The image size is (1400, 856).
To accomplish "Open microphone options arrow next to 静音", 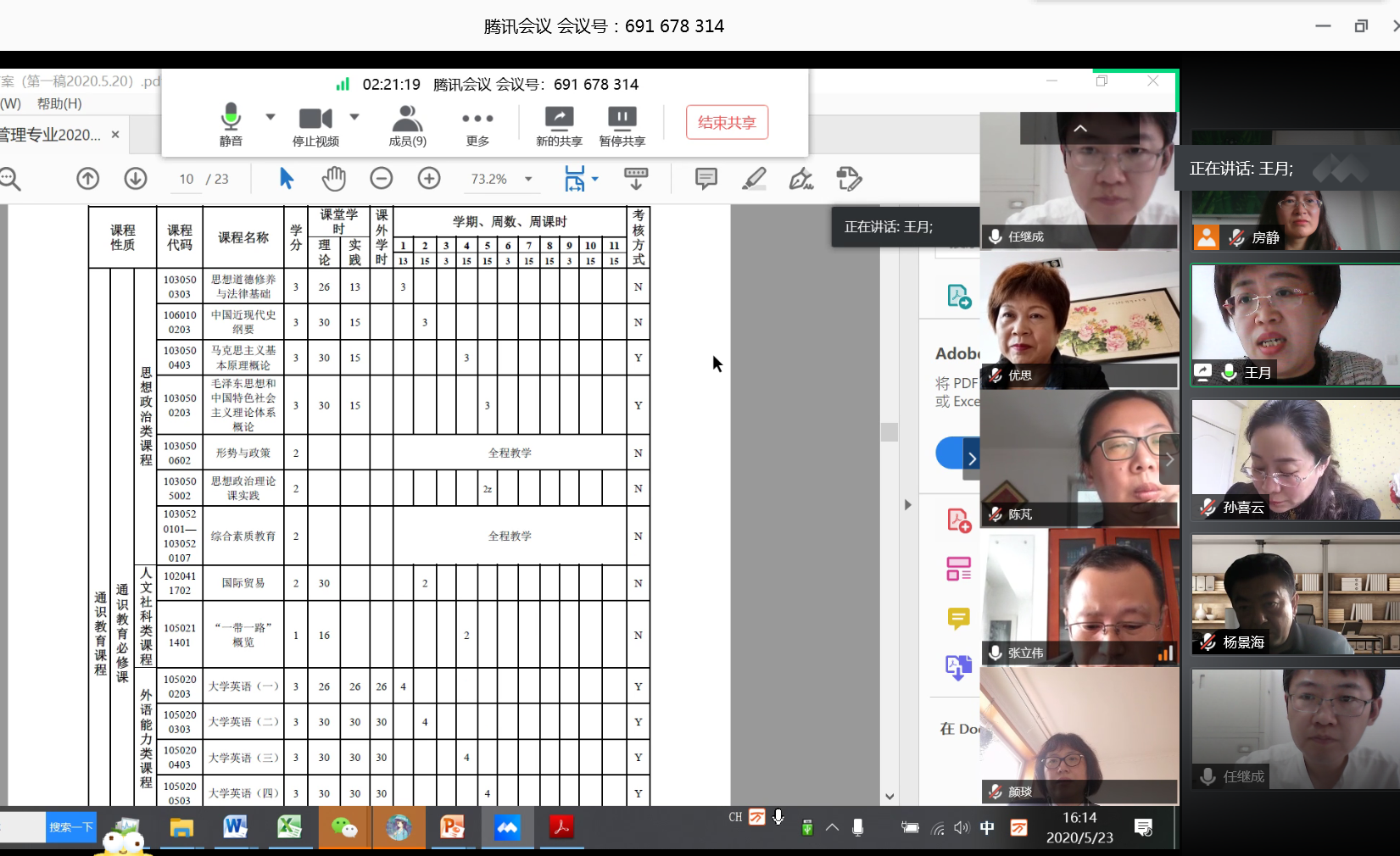I will tap(271, 117).
